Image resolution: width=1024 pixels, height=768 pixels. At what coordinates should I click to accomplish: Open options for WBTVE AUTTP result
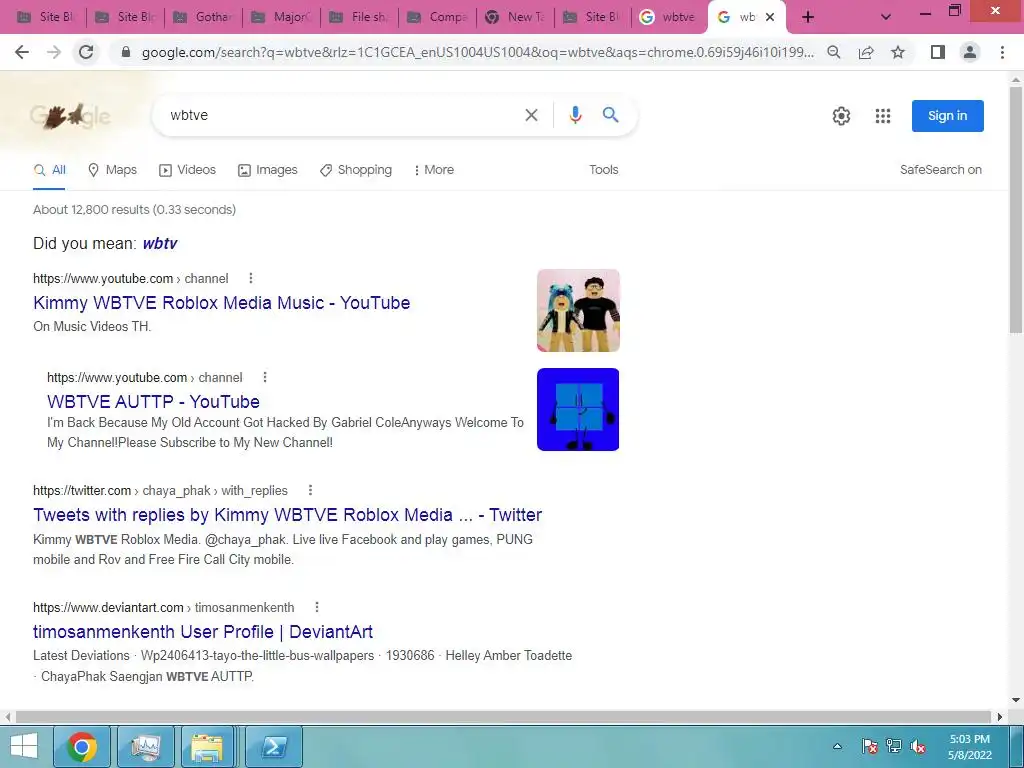click(264, 377)
